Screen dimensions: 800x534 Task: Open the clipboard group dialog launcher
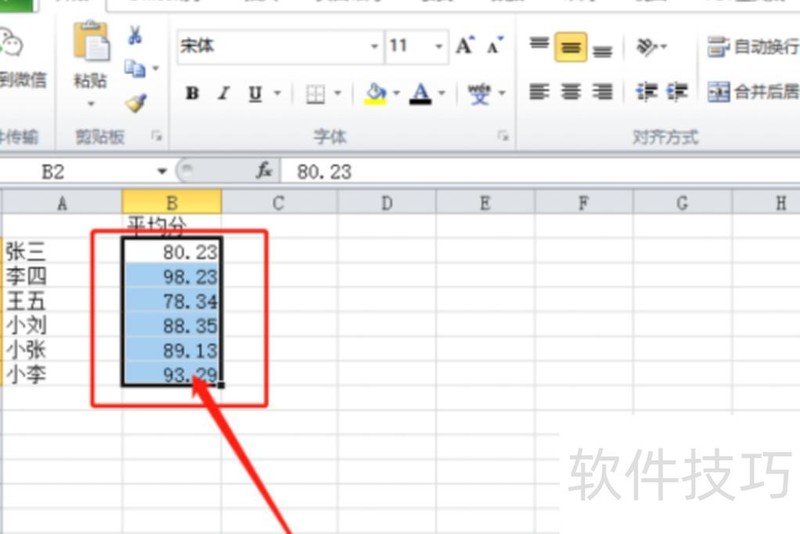[x=157, y=136]
